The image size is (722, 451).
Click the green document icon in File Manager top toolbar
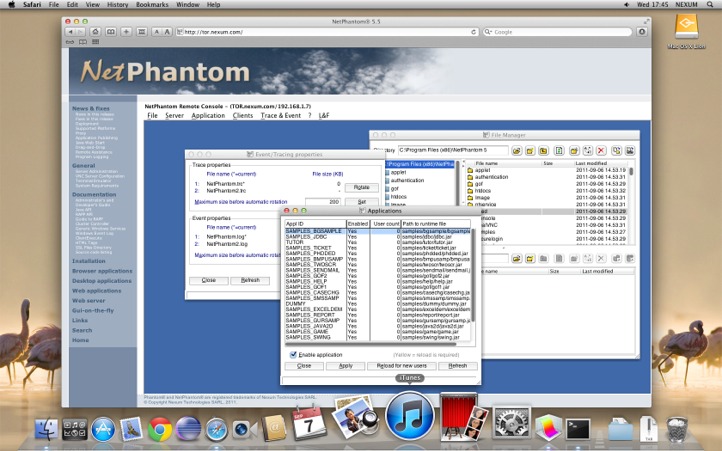[x=559, y=151]
